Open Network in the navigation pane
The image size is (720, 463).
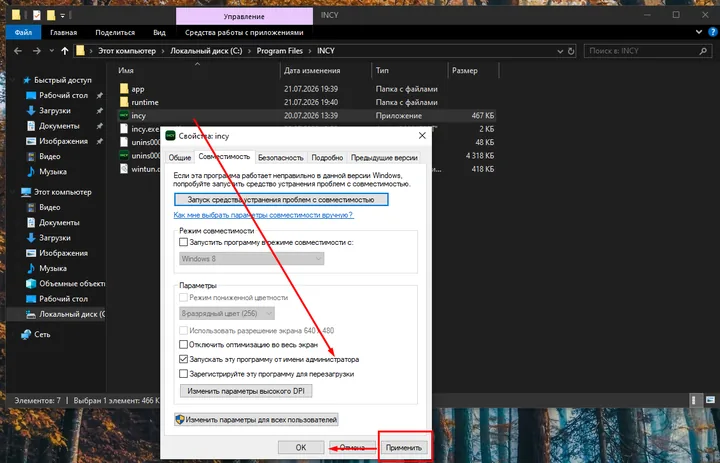tap(42, 334)
